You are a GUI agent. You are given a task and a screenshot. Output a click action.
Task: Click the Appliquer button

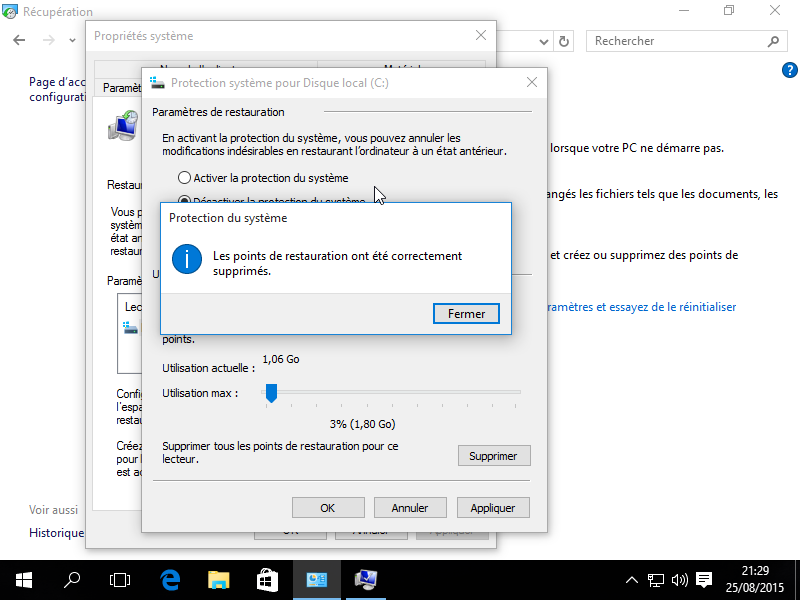[x=493, y=508]
